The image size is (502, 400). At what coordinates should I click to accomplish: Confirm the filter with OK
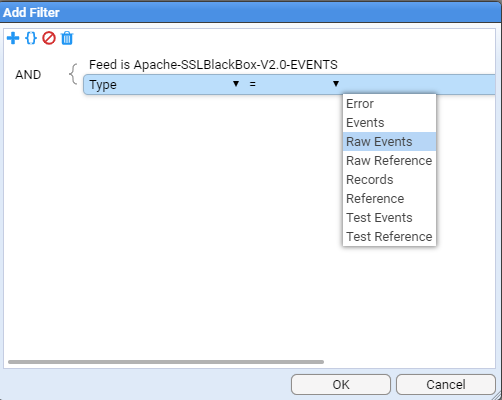point(341,385)
